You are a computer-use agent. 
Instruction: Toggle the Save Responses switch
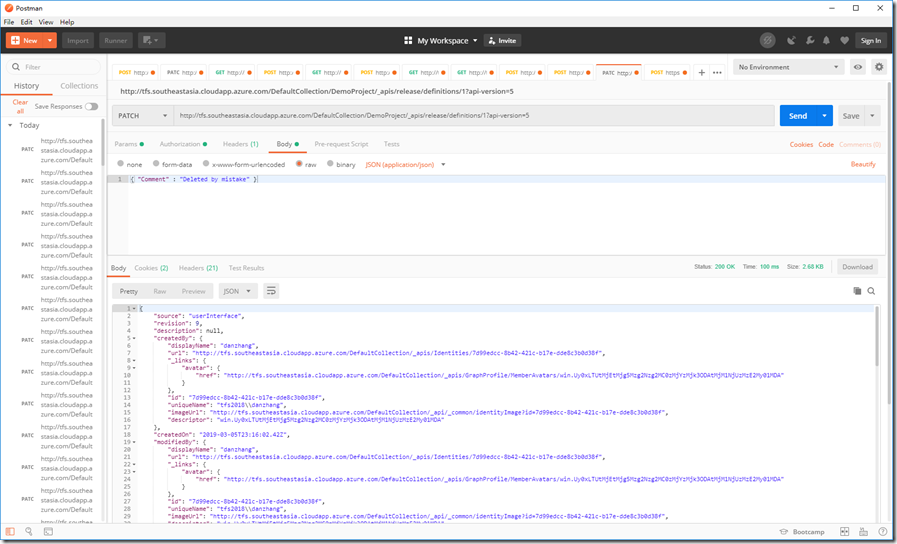pos(92,106)
